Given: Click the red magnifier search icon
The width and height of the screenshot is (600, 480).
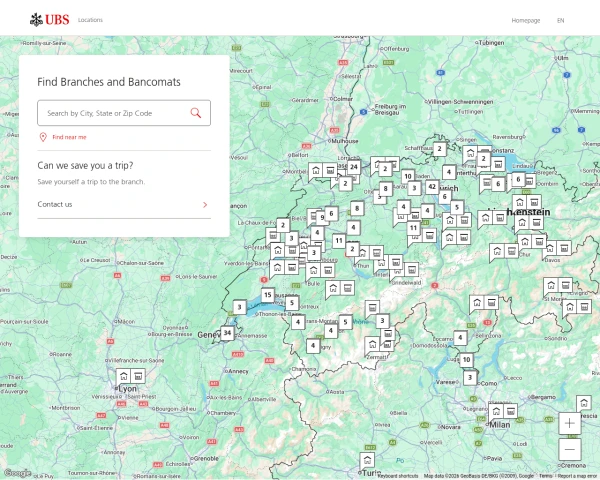Looking at the screenshot, I should 196,113.
